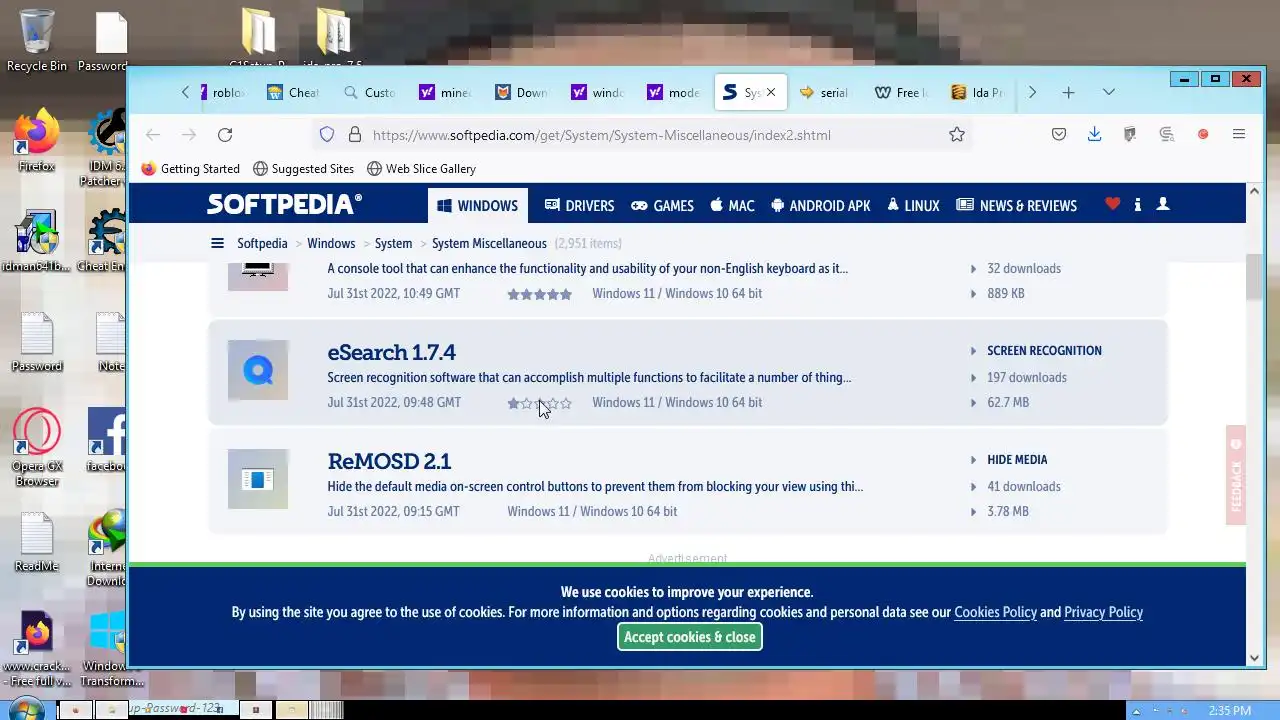Open the Getting Started bookmark
The width and height of the screenshot is (1280, 720).
191,169
